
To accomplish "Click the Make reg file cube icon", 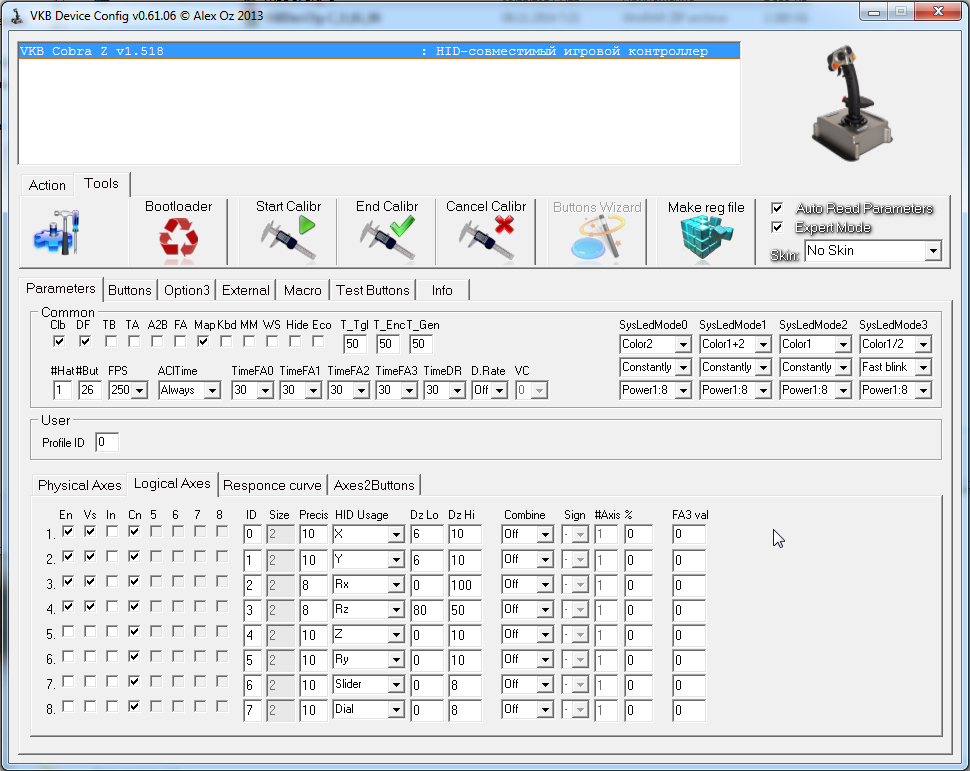I will pos(705,238).
